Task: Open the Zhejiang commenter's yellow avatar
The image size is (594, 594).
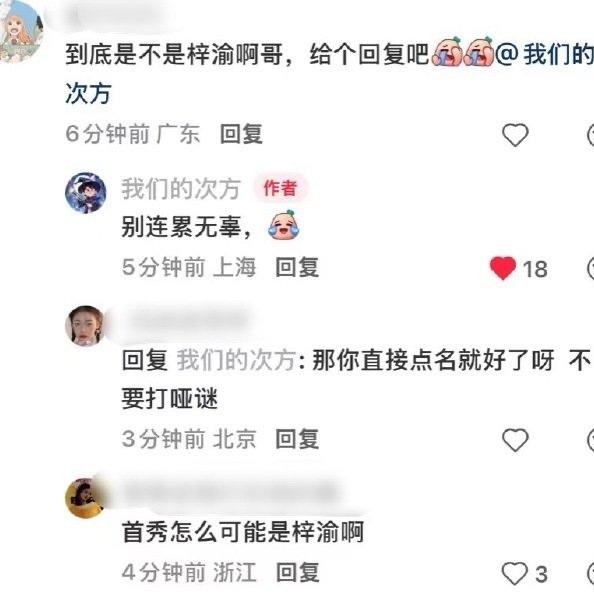Action: point(84,498)
